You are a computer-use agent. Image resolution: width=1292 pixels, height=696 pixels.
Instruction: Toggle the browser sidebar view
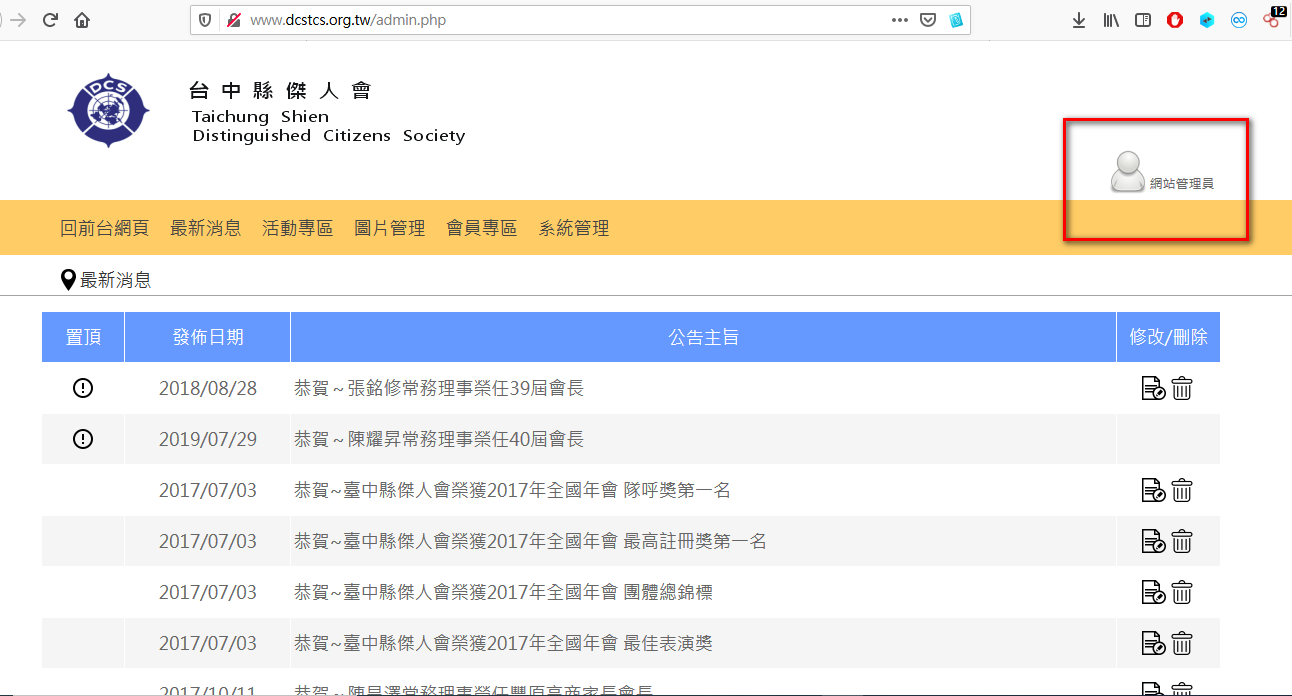[1143, 20]
